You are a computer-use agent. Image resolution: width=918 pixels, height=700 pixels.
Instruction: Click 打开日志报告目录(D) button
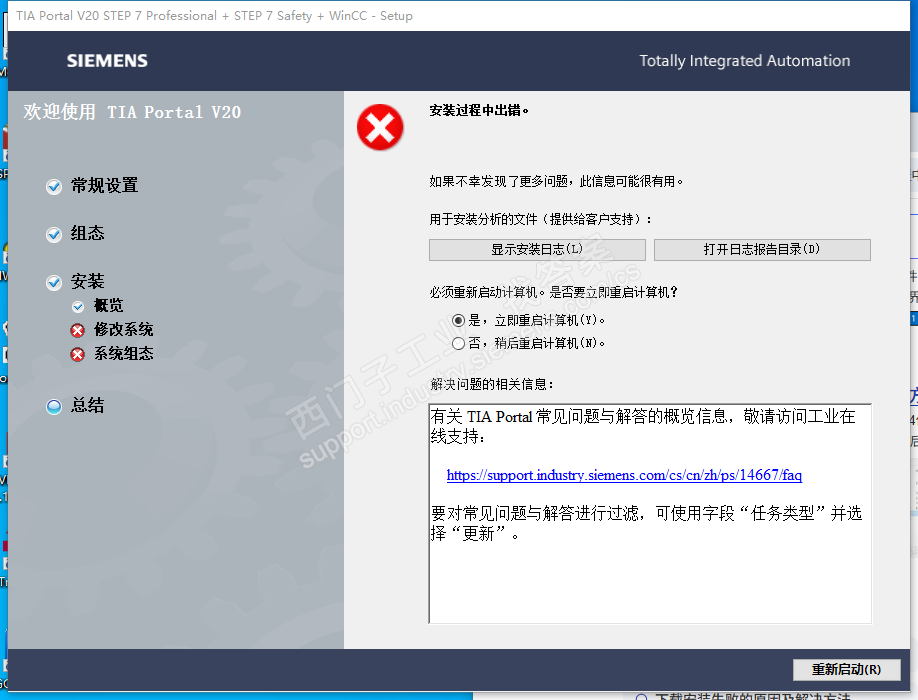762,250
